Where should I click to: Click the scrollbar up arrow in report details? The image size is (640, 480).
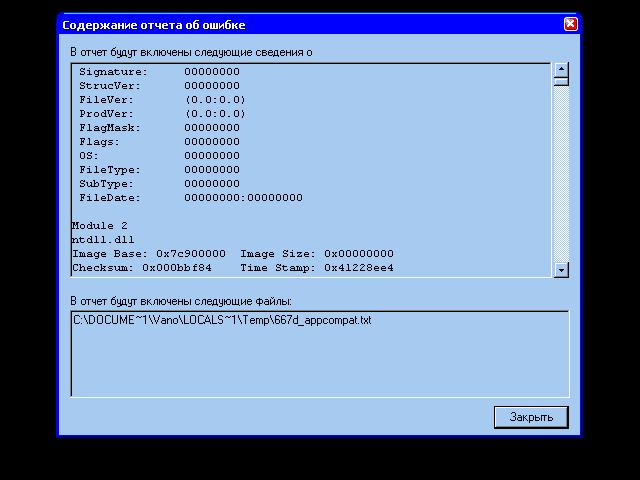coord(561,70)
